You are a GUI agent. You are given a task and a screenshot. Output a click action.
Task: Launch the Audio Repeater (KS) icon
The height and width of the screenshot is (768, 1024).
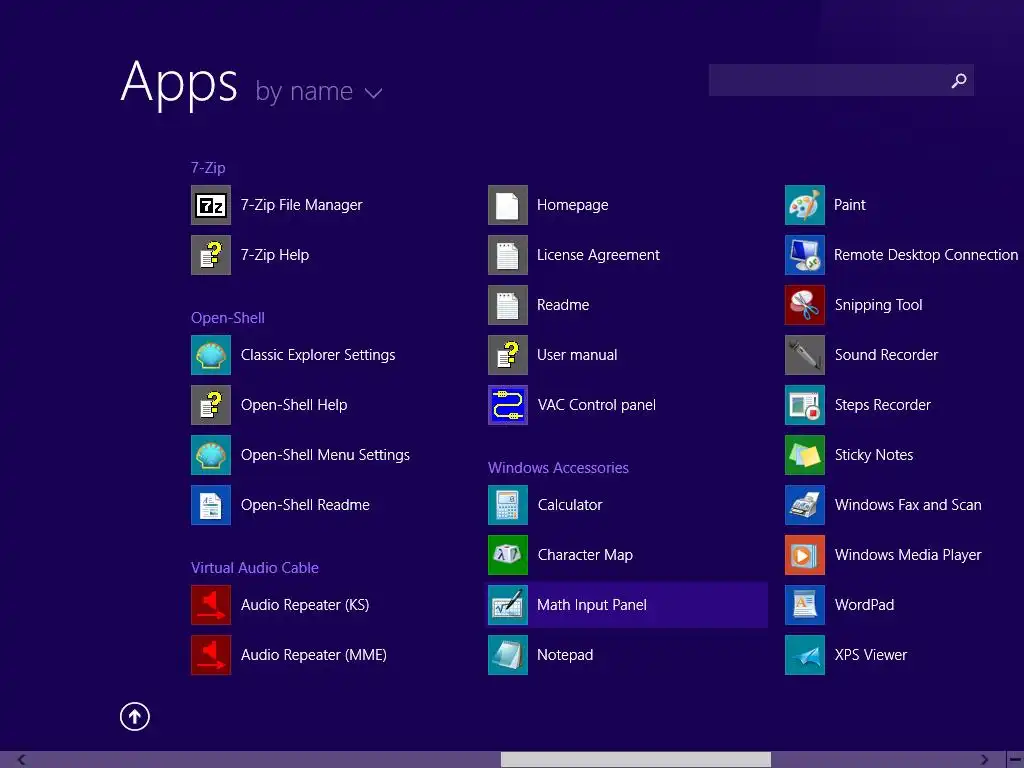210,605
